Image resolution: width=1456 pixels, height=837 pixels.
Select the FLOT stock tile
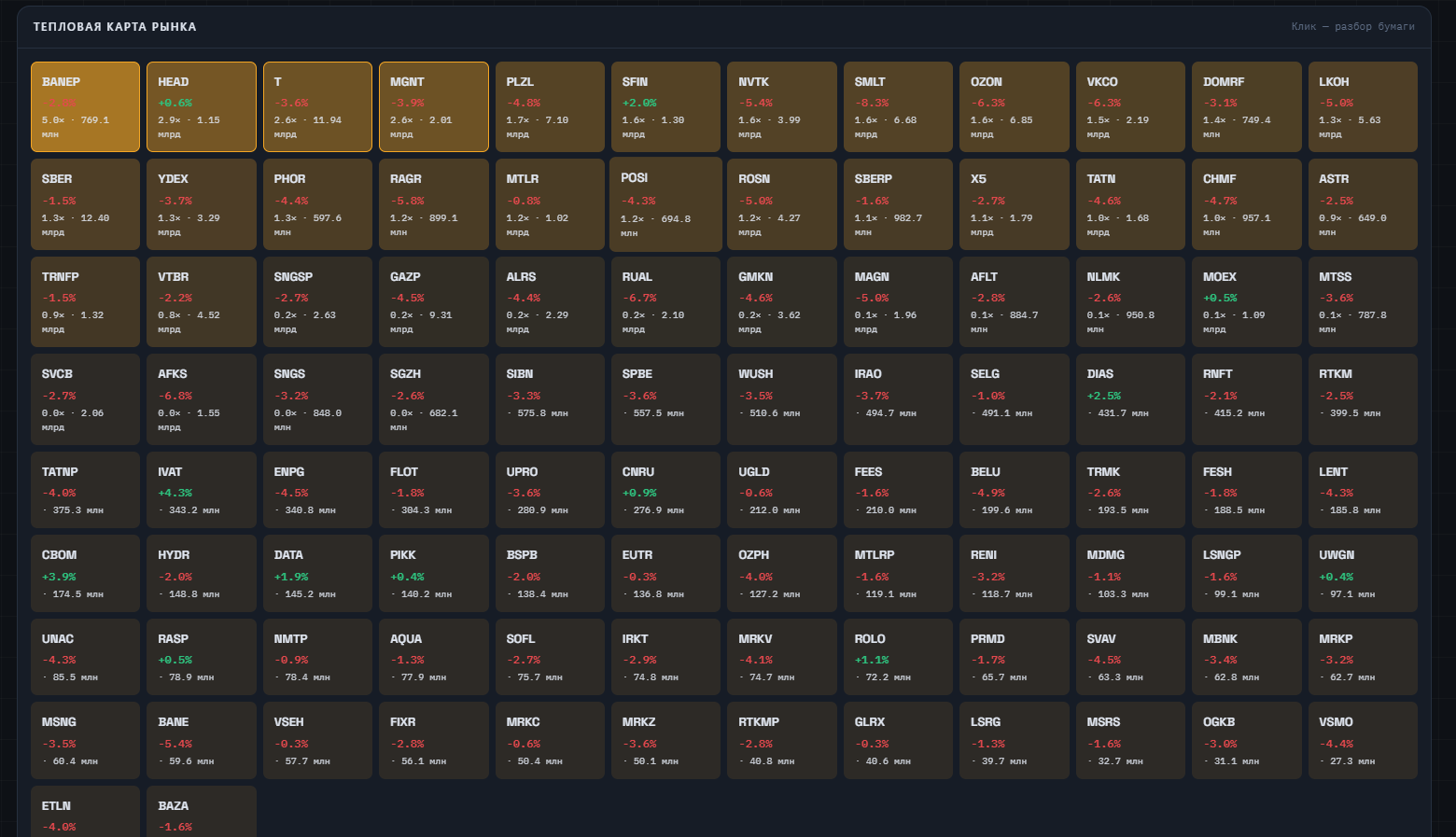(434, 490)
